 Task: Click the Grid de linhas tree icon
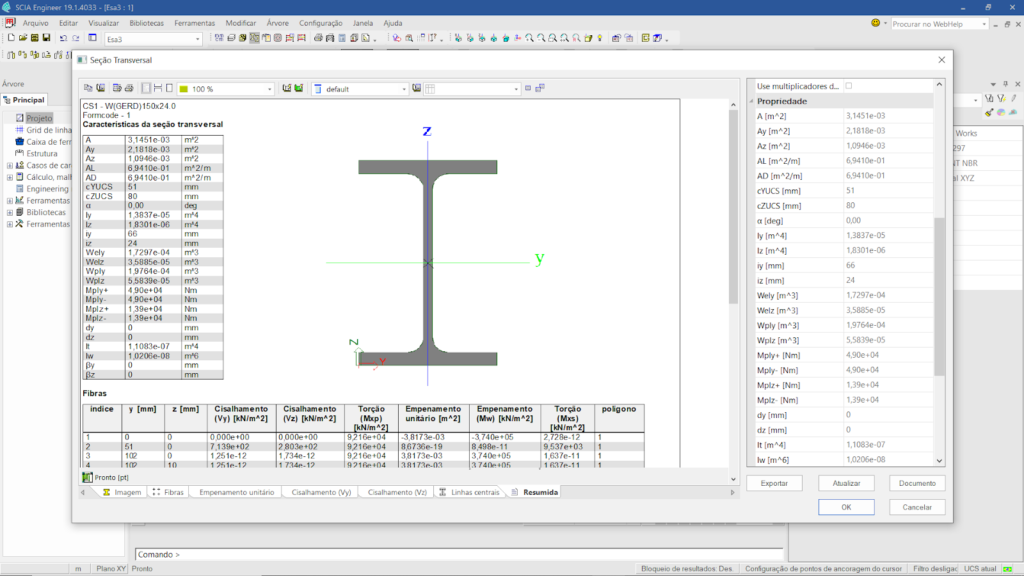point(19,130)
